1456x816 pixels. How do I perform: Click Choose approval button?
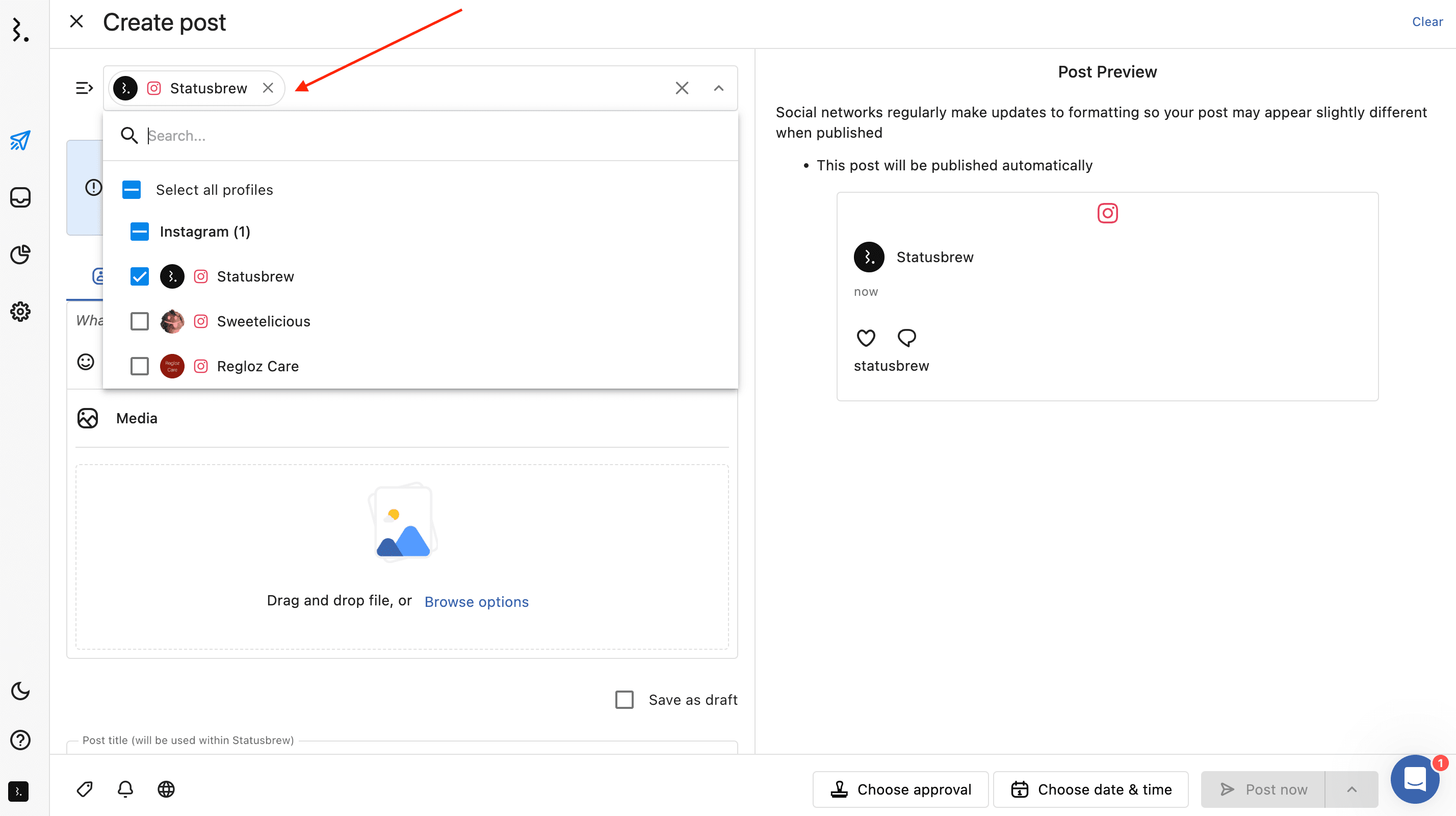click(900, 789)
